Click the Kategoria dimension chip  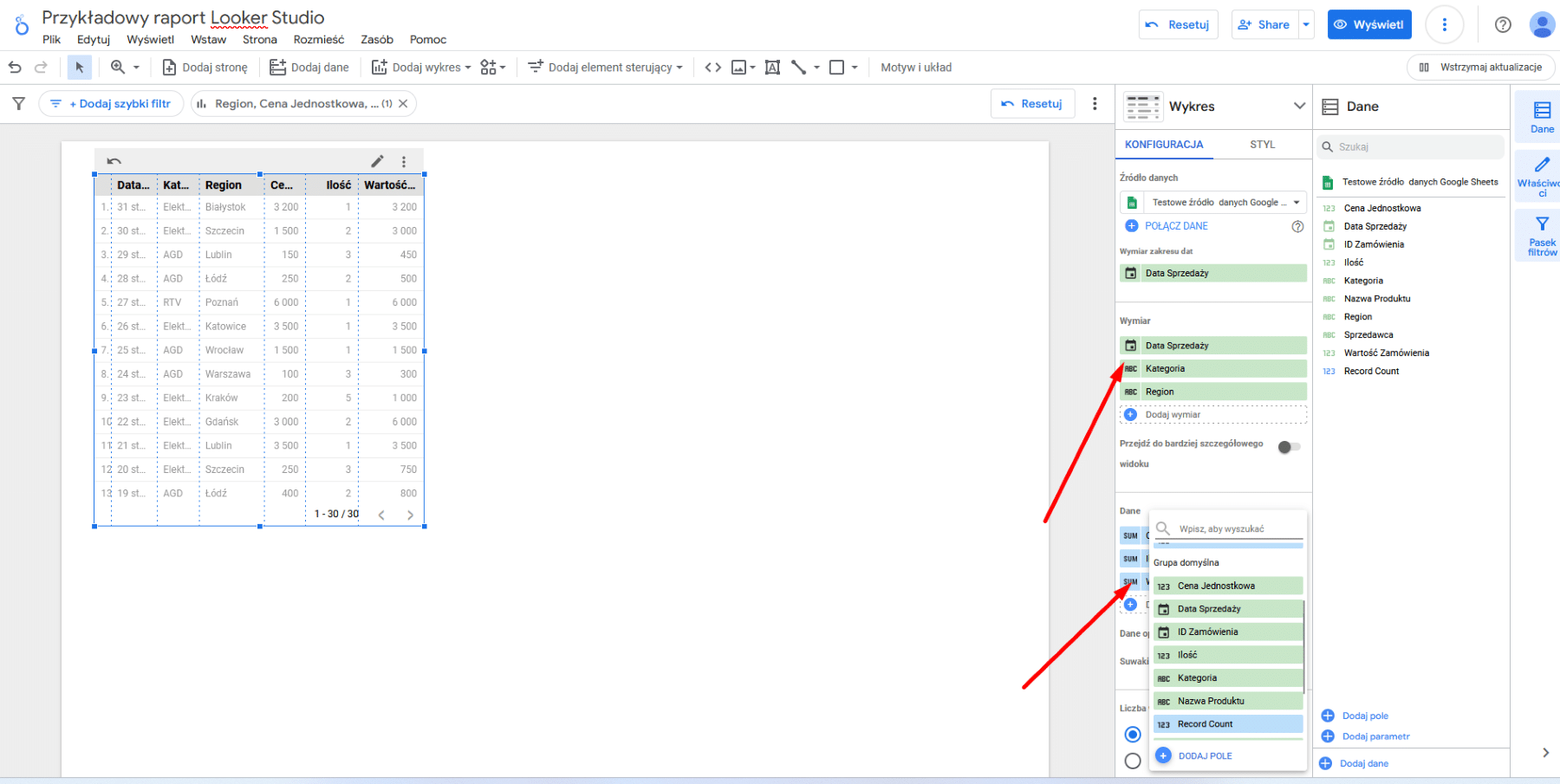pyautogui.click(x=1213, y=368)
